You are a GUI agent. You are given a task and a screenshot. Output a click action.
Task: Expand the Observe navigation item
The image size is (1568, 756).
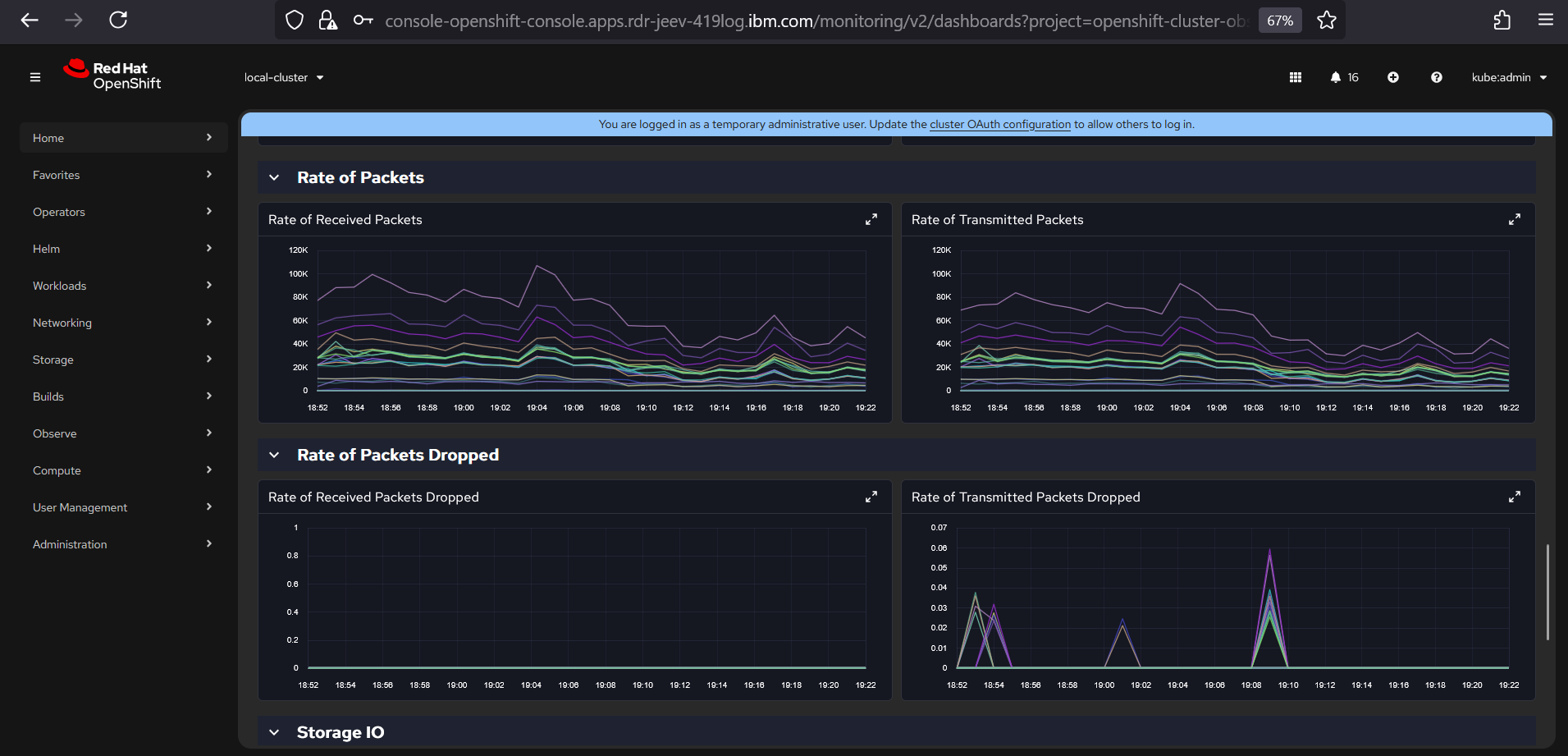(123, 433)
